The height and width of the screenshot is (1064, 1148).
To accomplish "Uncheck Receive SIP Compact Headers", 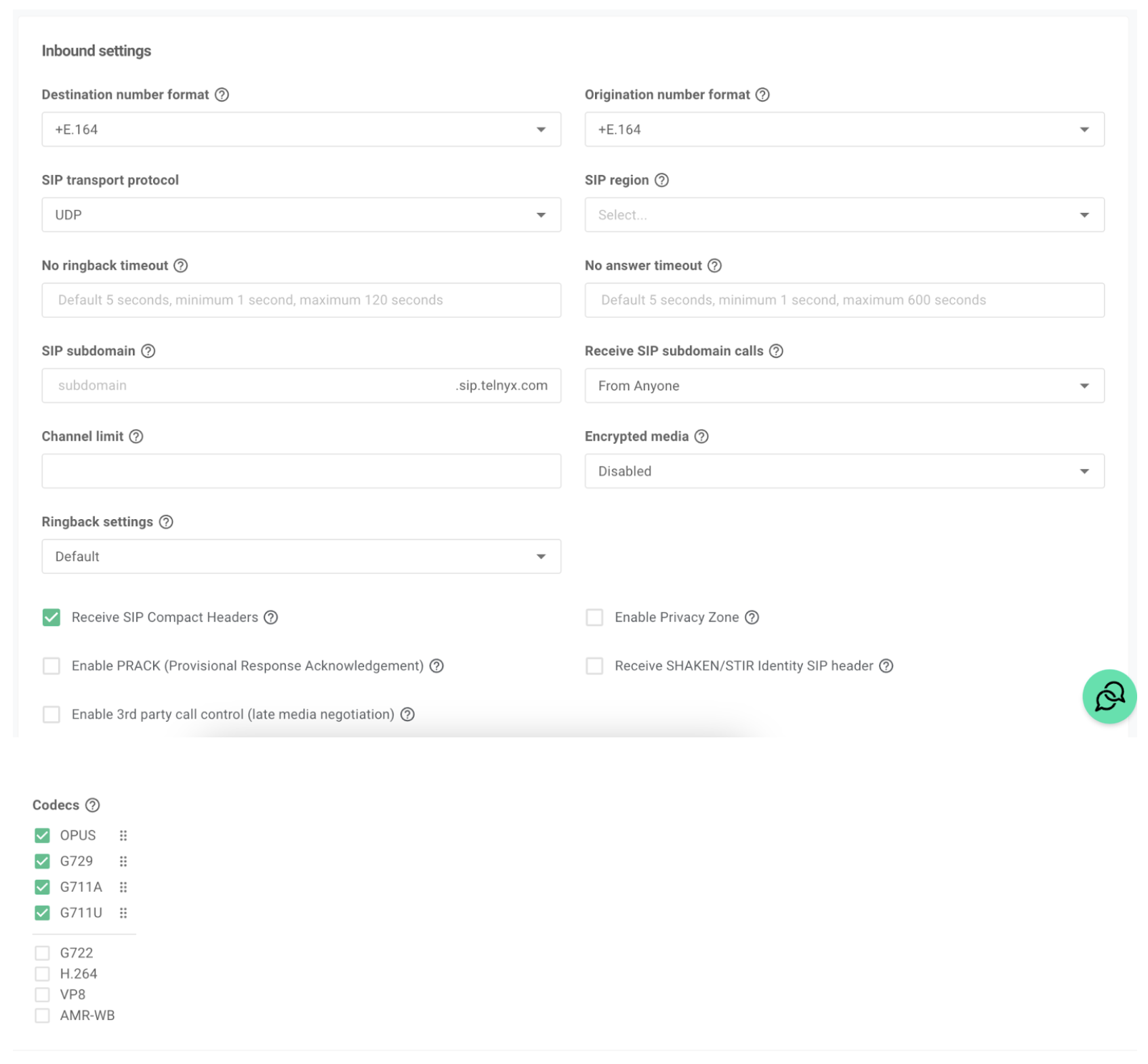I will click(x=52, y=617).
